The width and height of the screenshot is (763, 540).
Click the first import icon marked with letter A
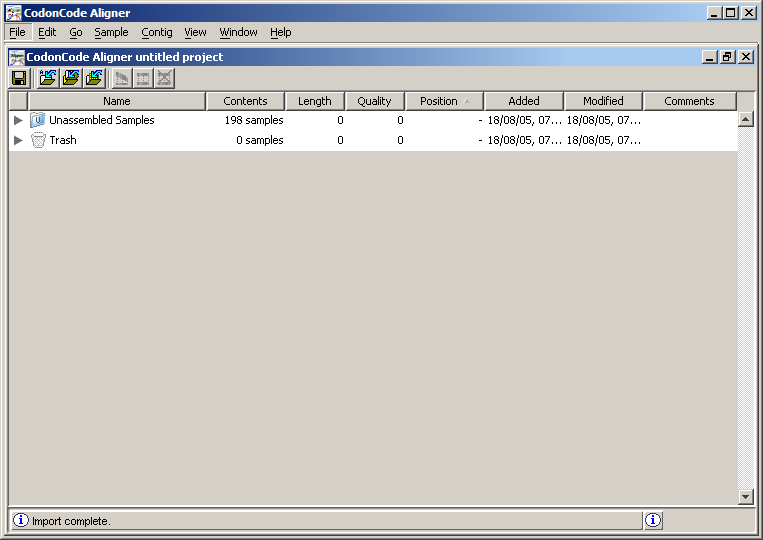[48, 78]
